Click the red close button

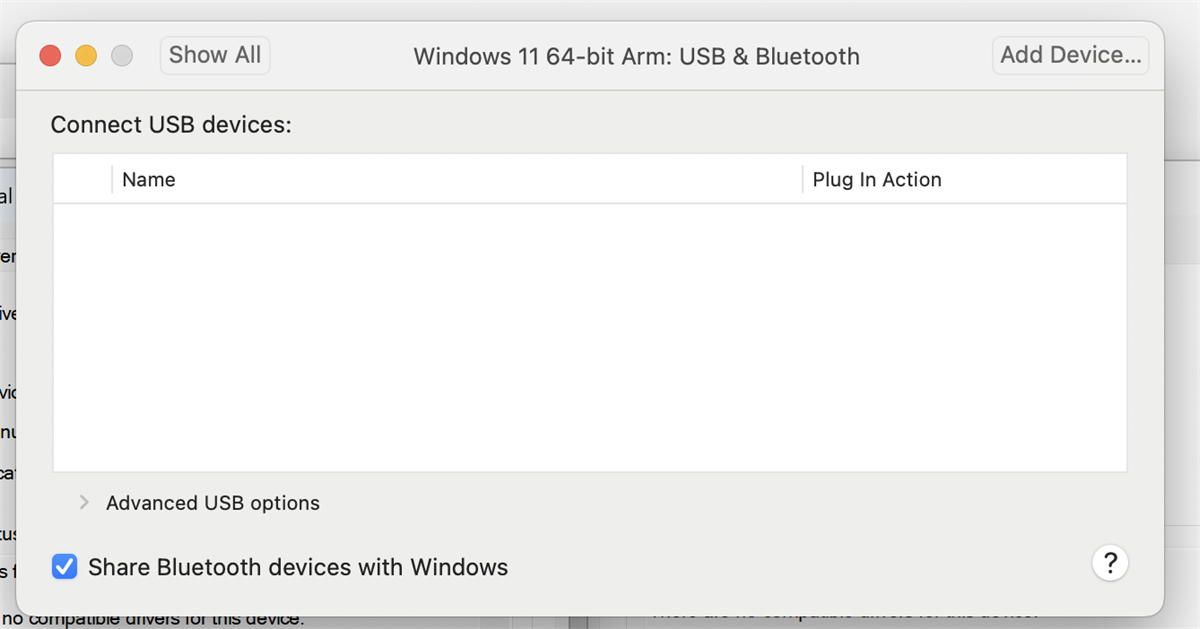coord(49,55)
